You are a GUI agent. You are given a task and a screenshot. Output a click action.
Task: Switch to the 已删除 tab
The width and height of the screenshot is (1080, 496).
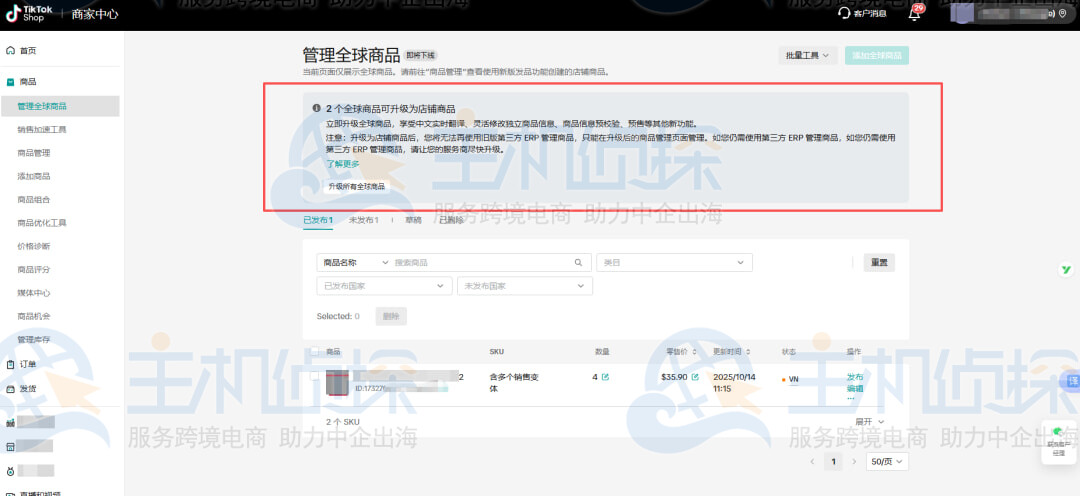coord(451,220)
